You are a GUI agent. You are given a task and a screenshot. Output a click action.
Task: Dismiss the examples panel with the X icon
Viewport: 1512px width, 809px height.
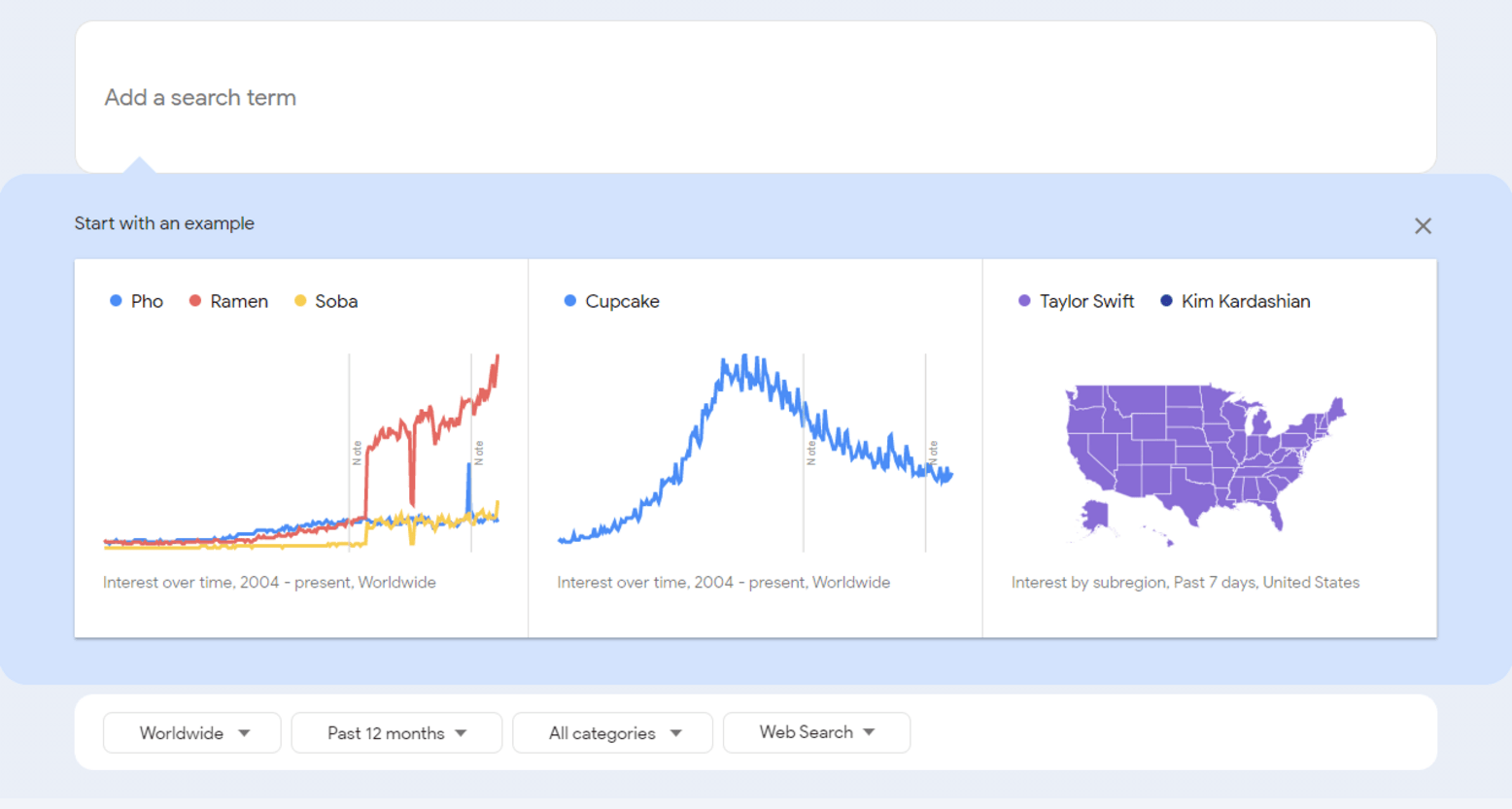[x=1423, y=225]
